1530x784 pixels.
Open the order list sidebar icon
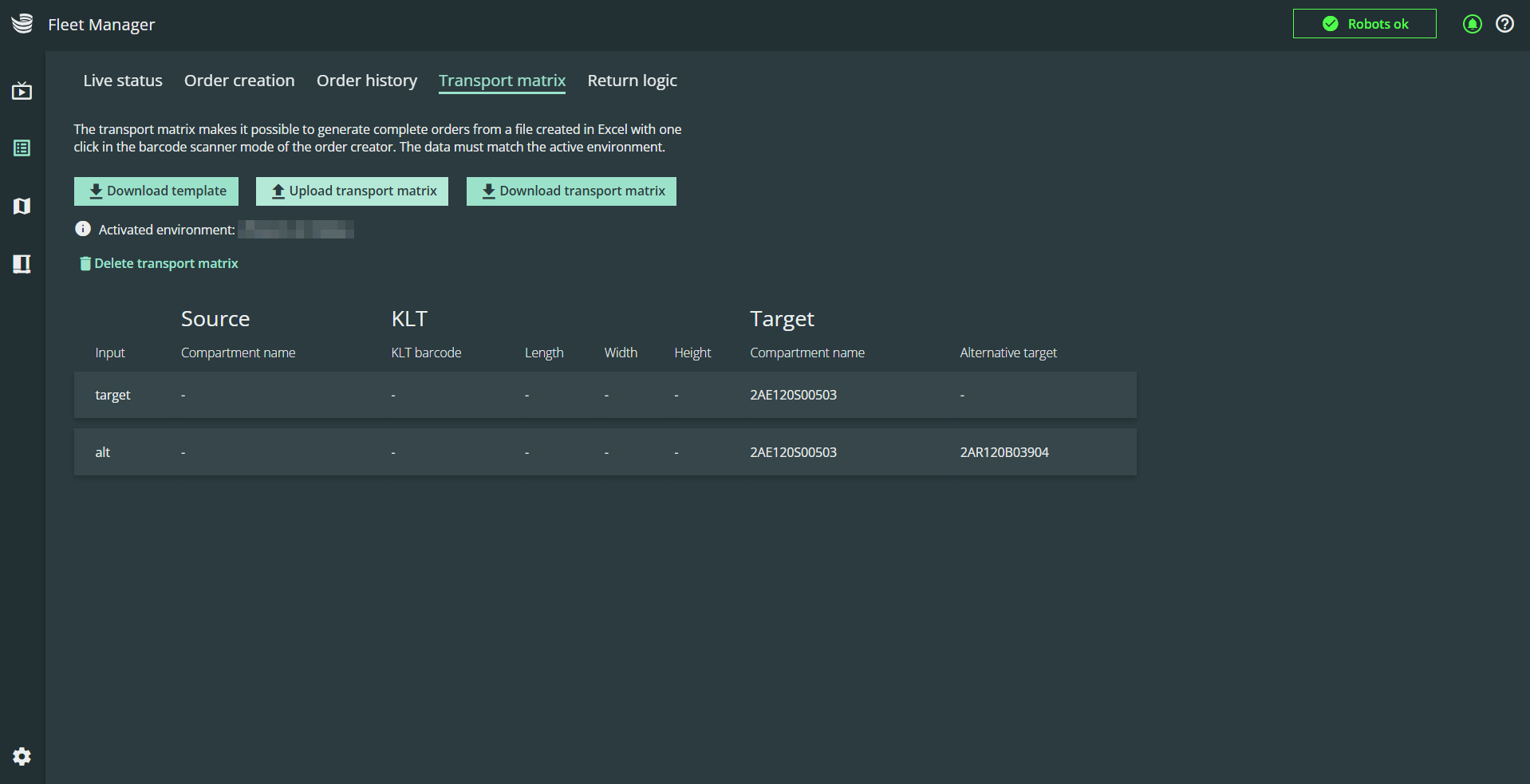[22, 148]
